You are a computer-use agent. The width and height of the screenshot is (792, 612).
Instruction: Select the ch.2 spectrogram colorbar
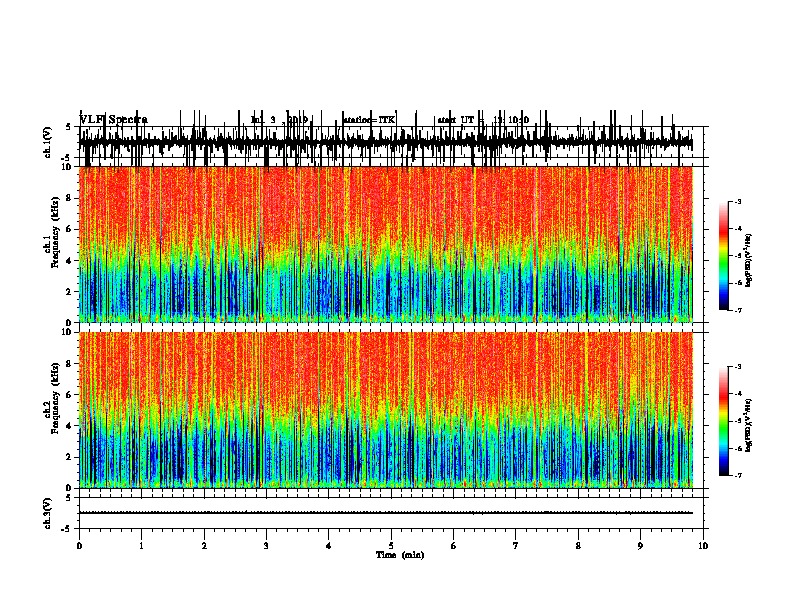pyautogui.click(x=724, y=421)
